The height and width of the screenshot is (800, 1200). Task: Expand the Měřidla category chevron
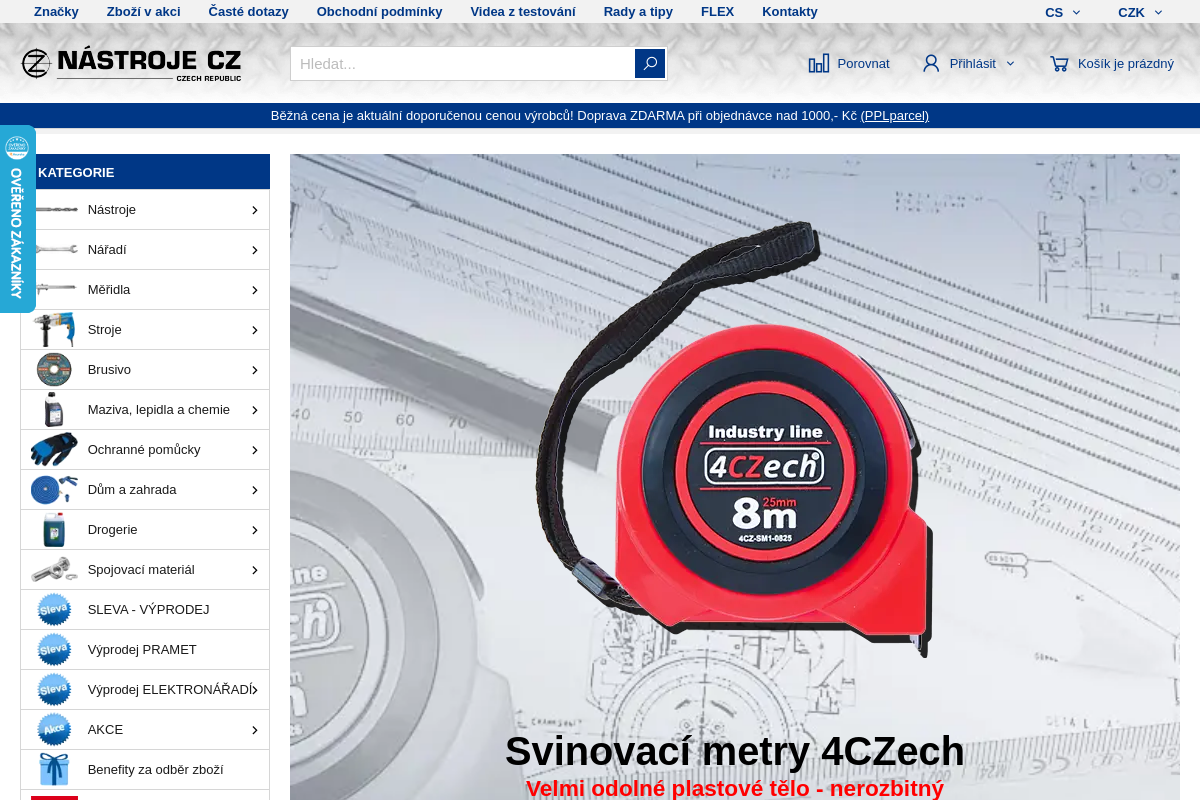coord(256,289)
